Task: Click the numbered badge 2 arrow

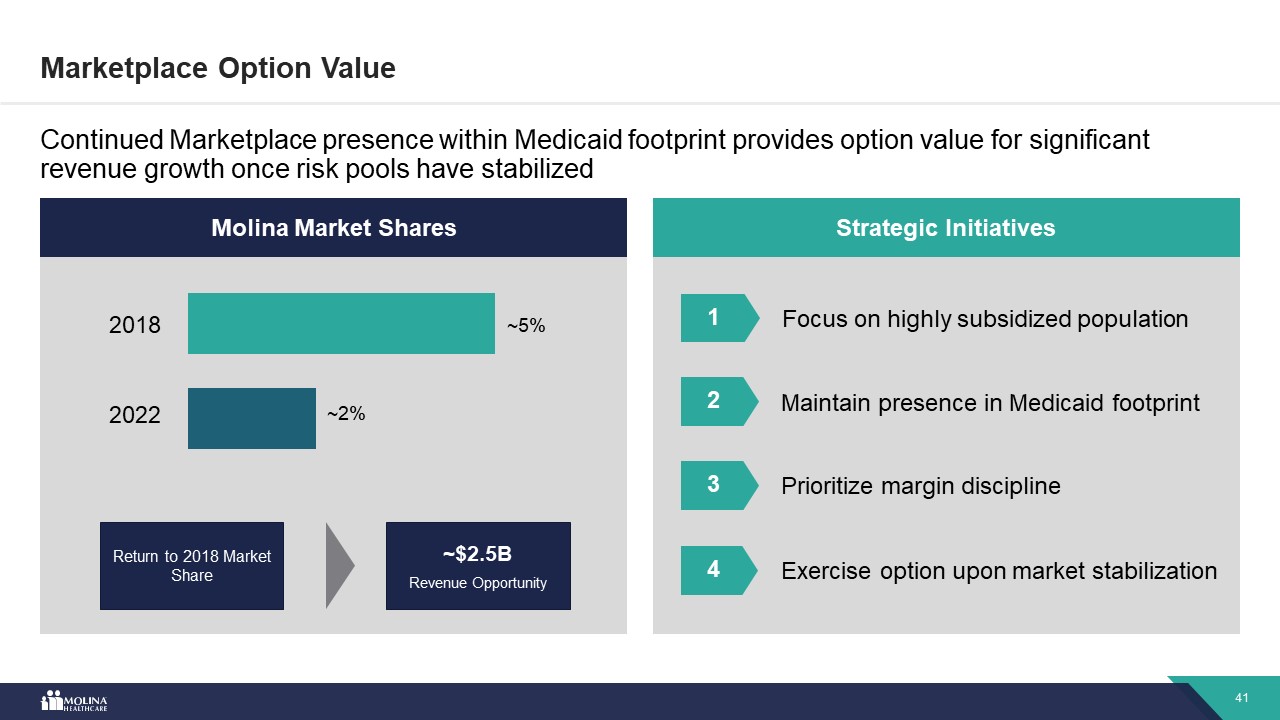Action: tap(716, 401)
